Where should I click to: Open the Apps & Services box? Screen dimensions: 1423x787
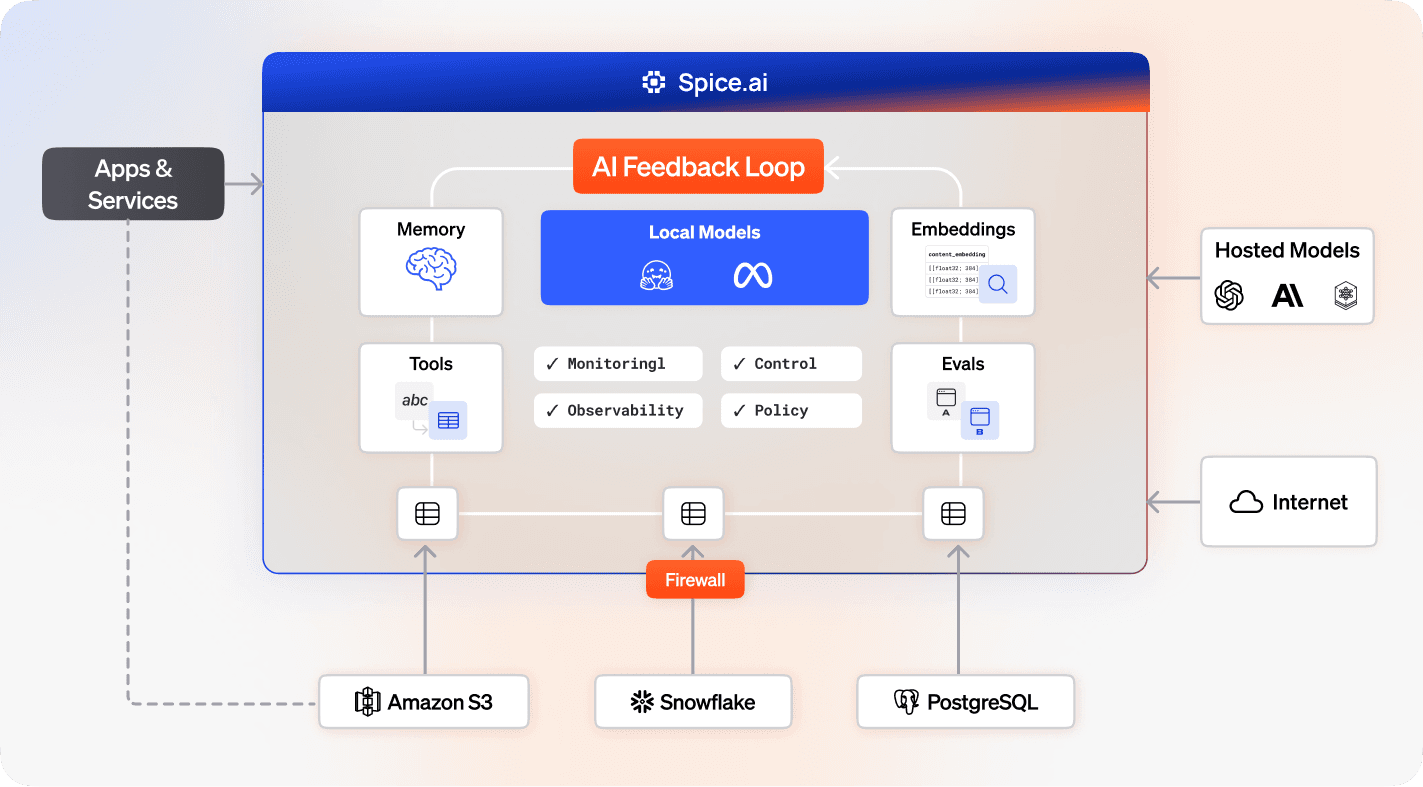(x=132, y=183)
